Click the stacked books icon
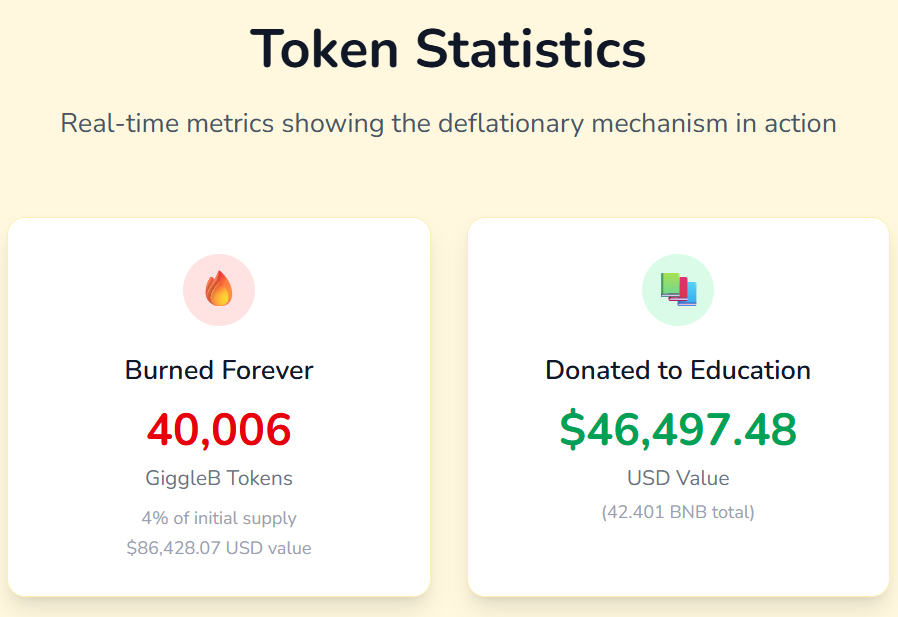 click(x=678, y=290)
